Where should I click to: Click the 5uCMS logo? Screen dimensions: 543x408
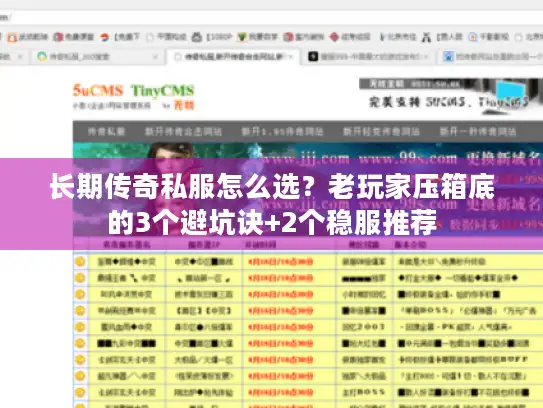point(98,90)
